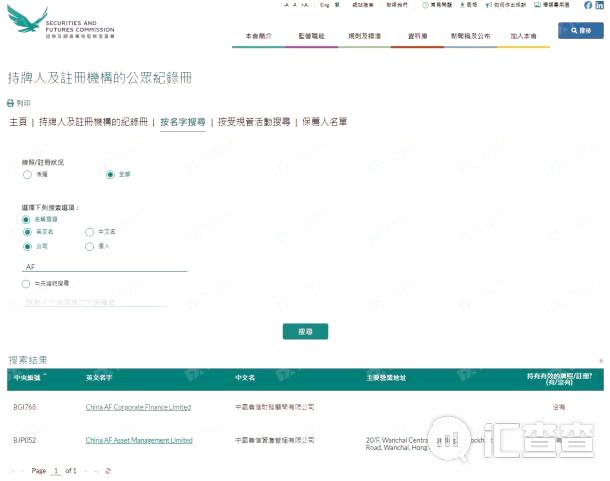Open the 聯絡我們 contact link
This screenshot has height=481, width=610.
point(397,5)
